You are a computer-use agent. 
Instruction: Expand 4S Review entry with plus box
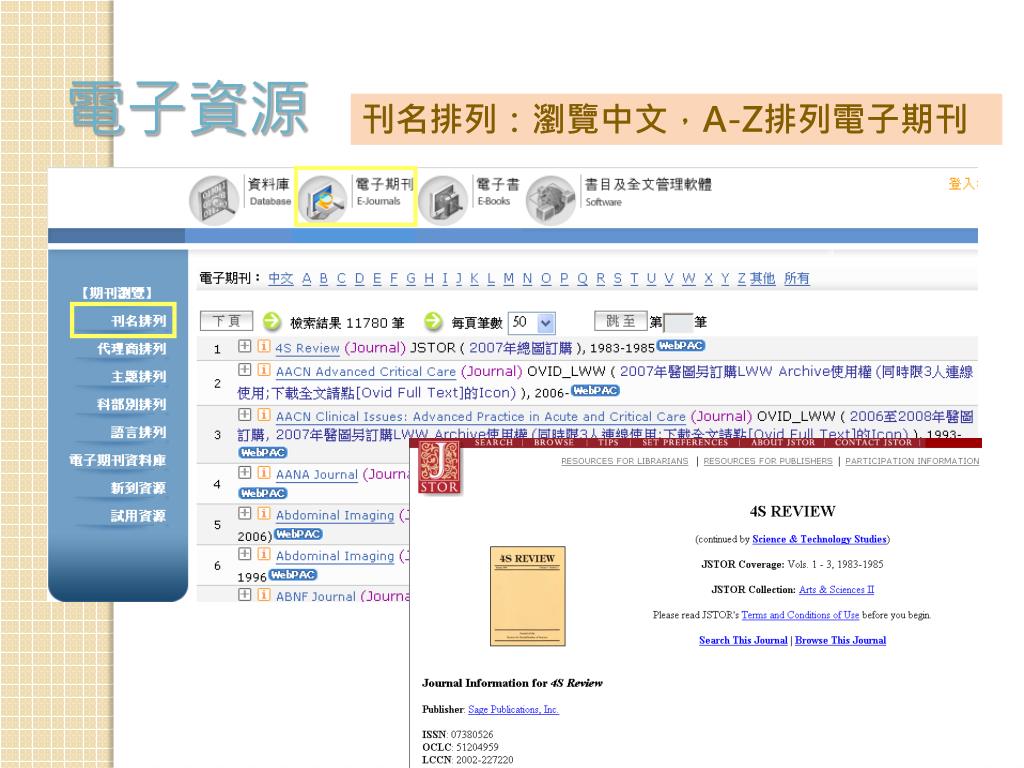(244, 345)
